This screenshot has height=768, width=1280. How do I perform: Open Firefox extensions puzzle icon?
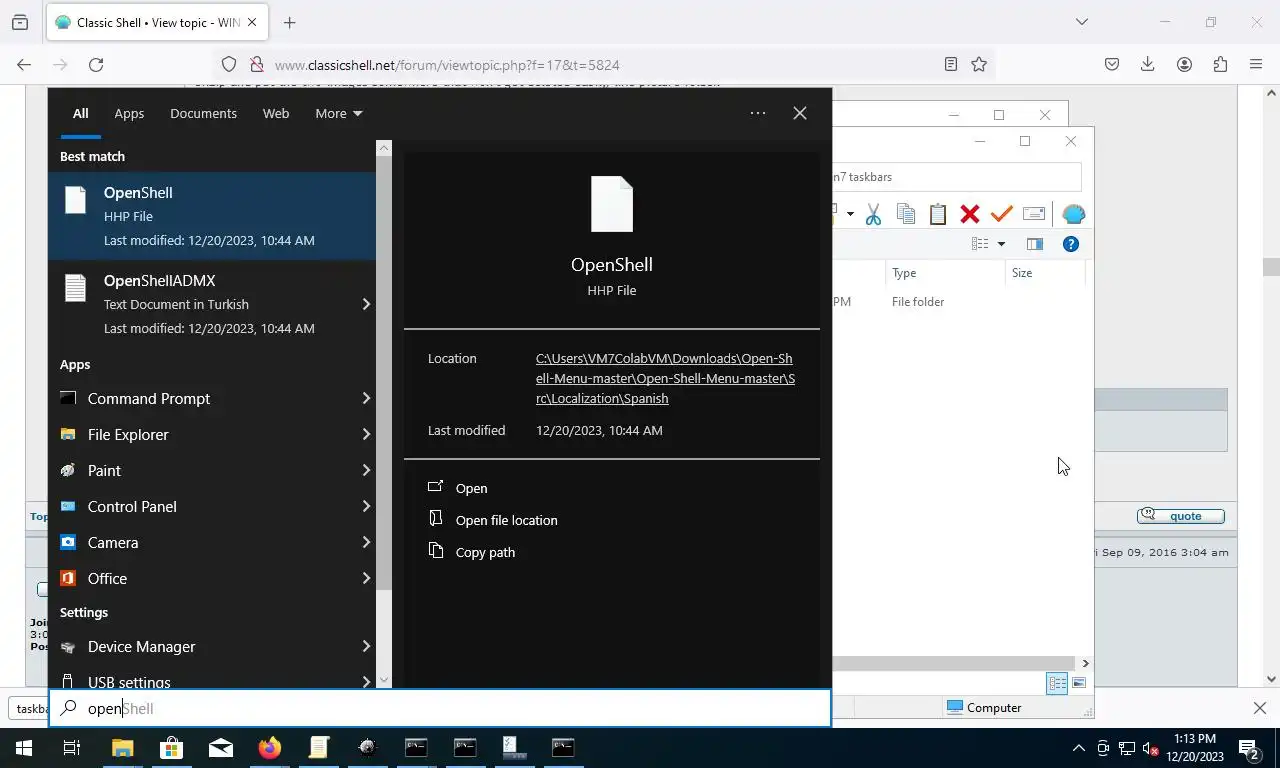click(1220, 64)
